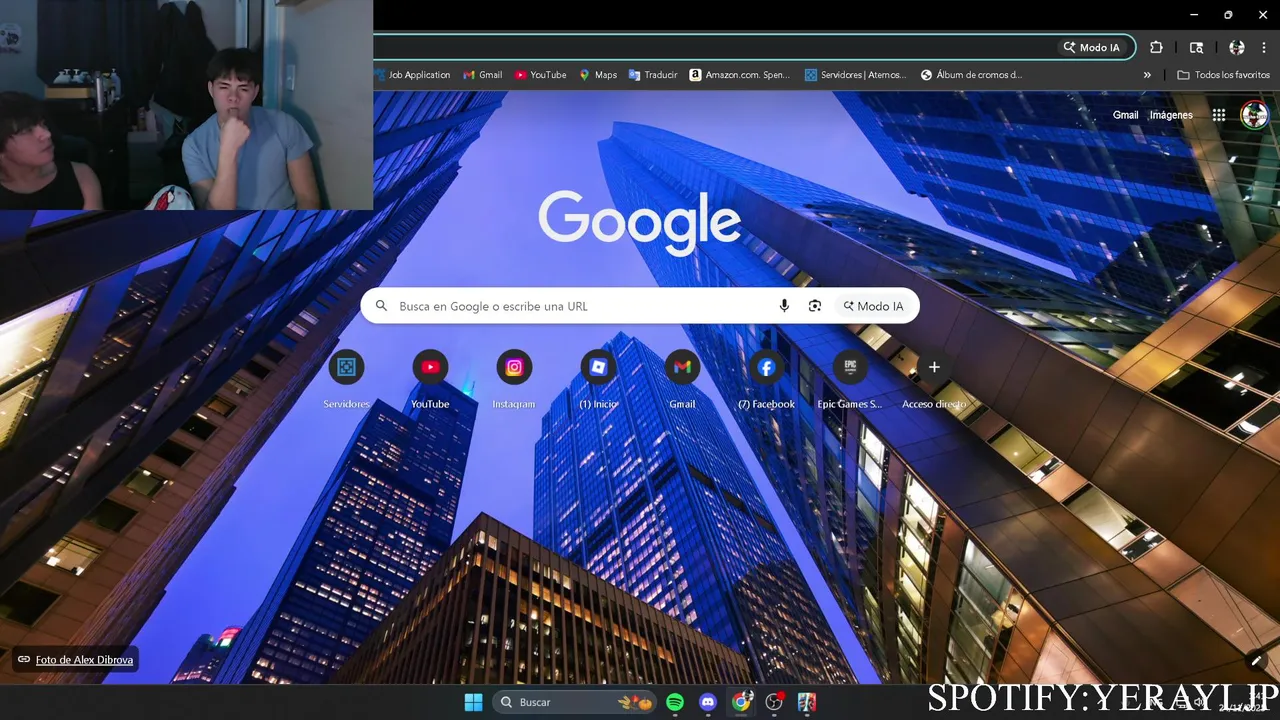The image size is (1280, 720).
Task: Open the Epic Games Store shortcut tile
Action: coord(850,380)
